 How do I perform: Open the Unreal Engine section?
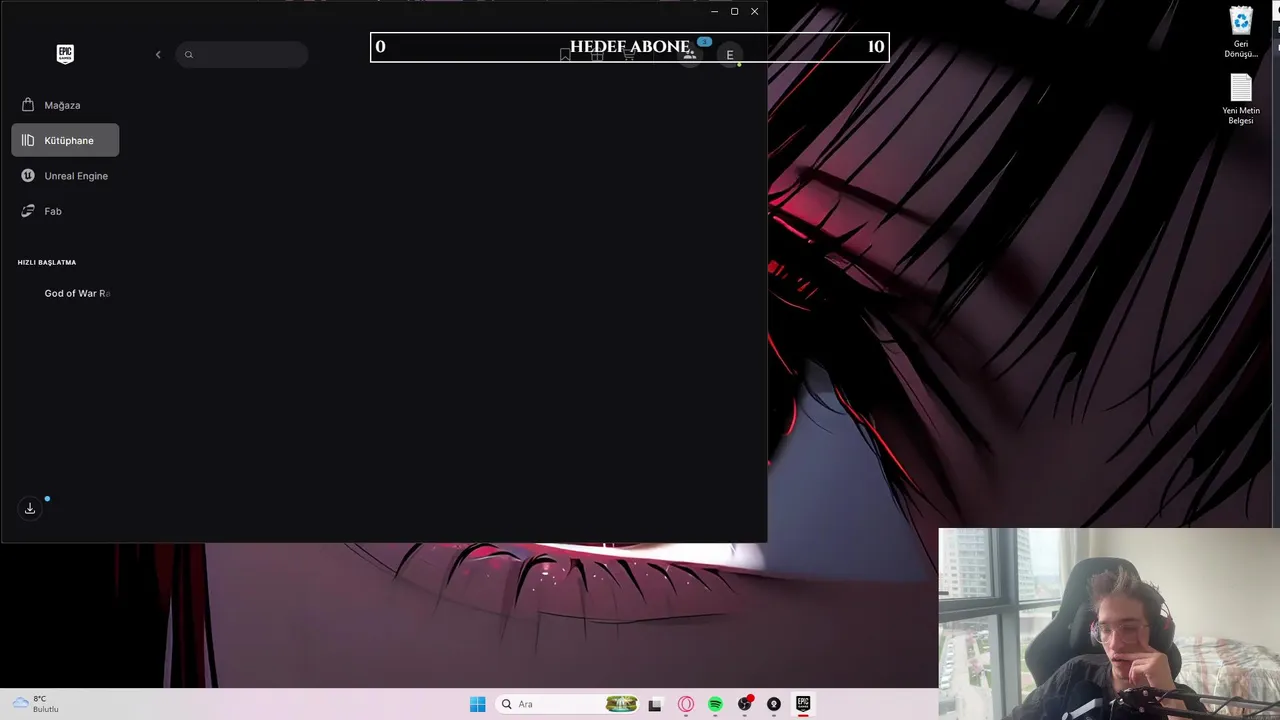[x=65, y=176]
